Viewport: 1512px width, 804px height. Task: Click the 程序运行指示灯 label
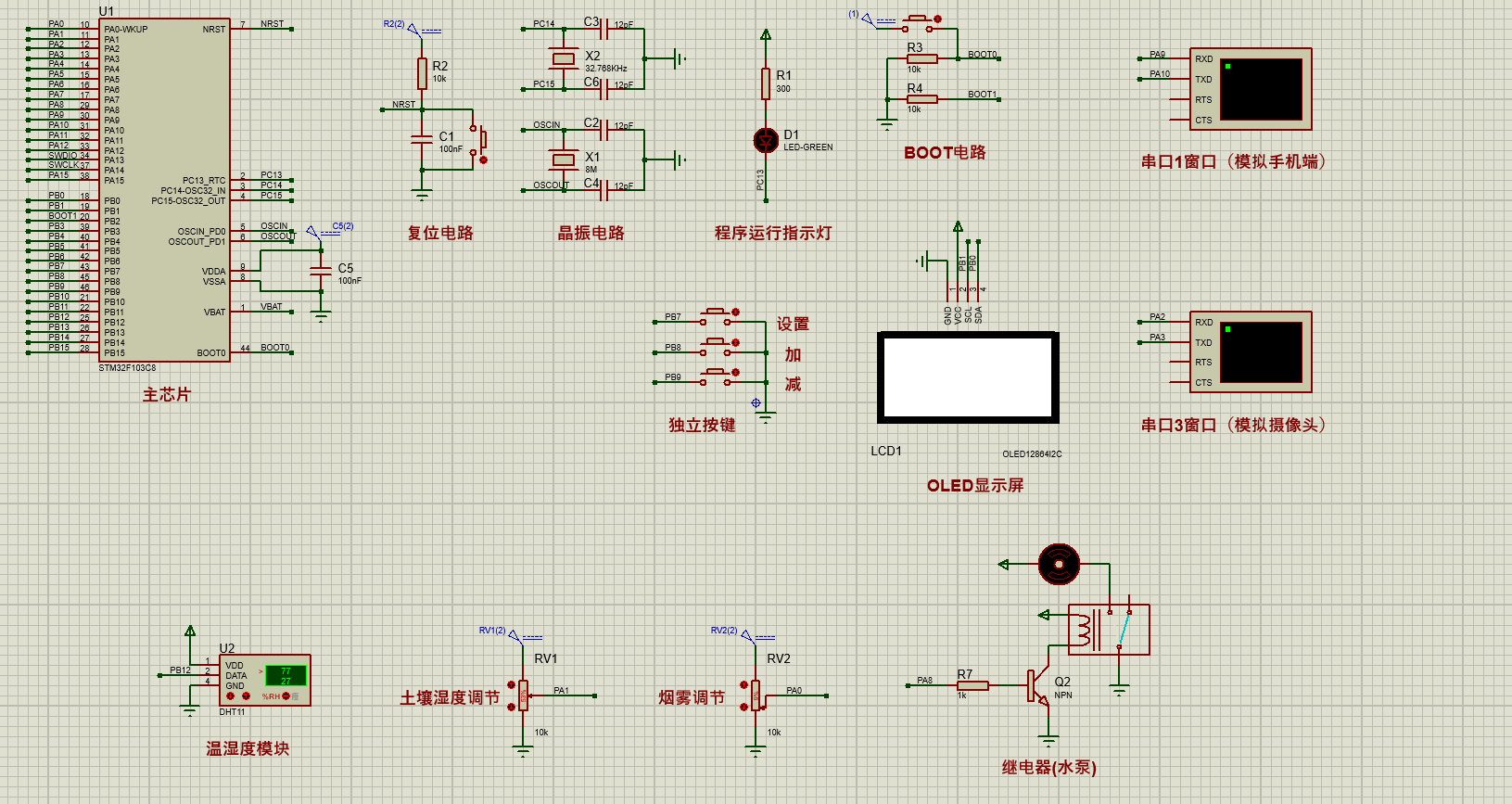[x=773, y=233]
